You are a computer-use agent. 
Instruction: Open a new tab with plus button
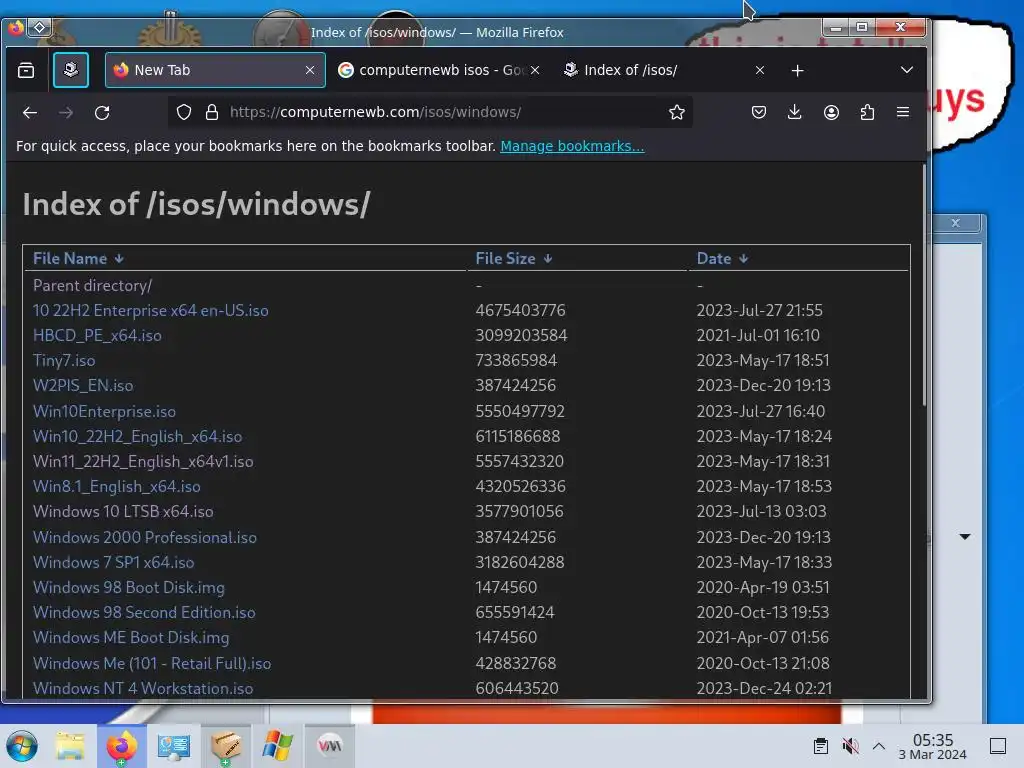tap(797, 71)
